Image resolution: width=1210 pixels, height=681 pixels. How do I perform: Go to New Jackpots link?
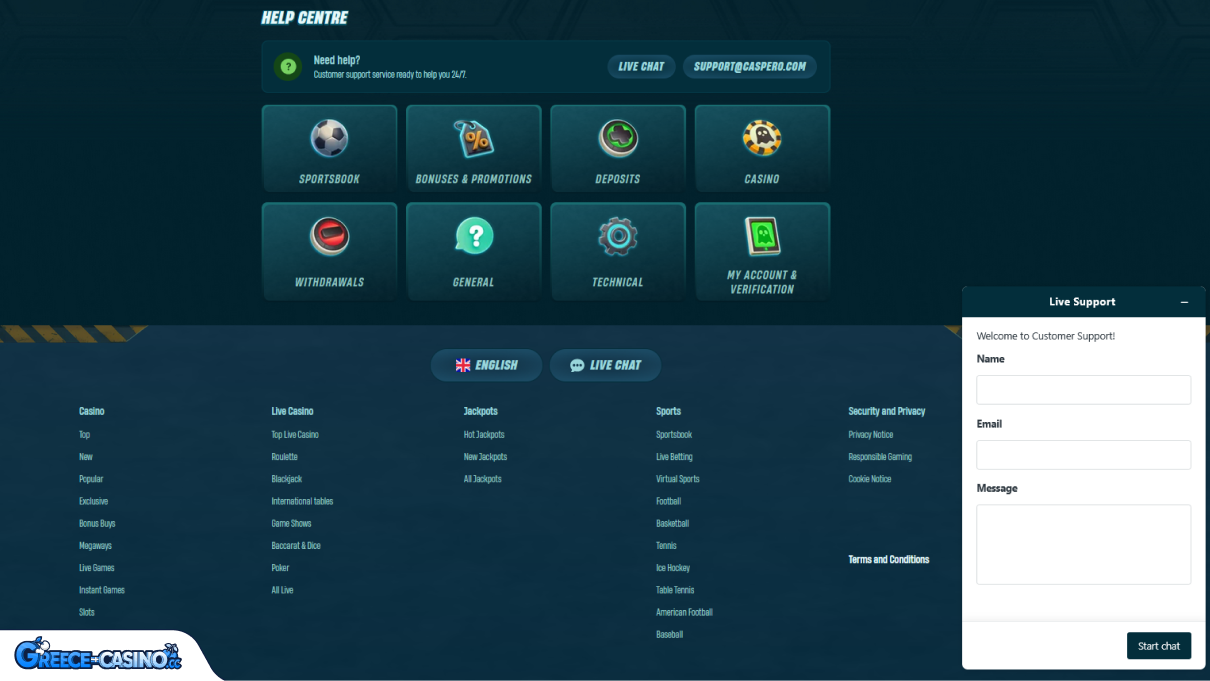point(485,457)
